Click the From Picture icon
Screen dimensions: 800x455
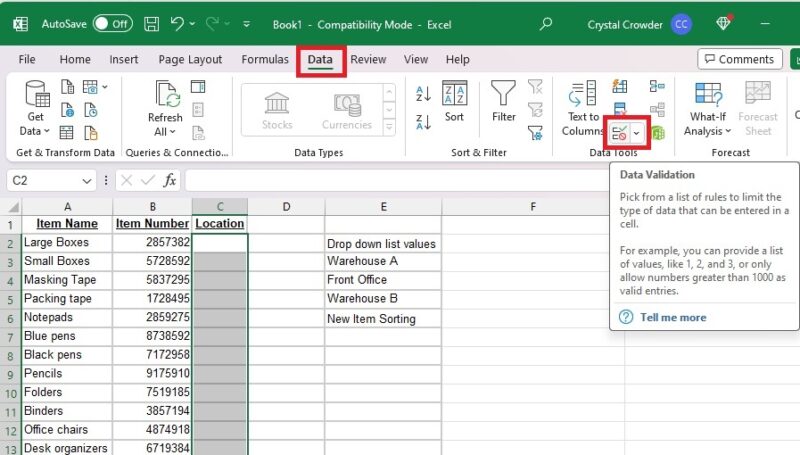pos(90,87)
